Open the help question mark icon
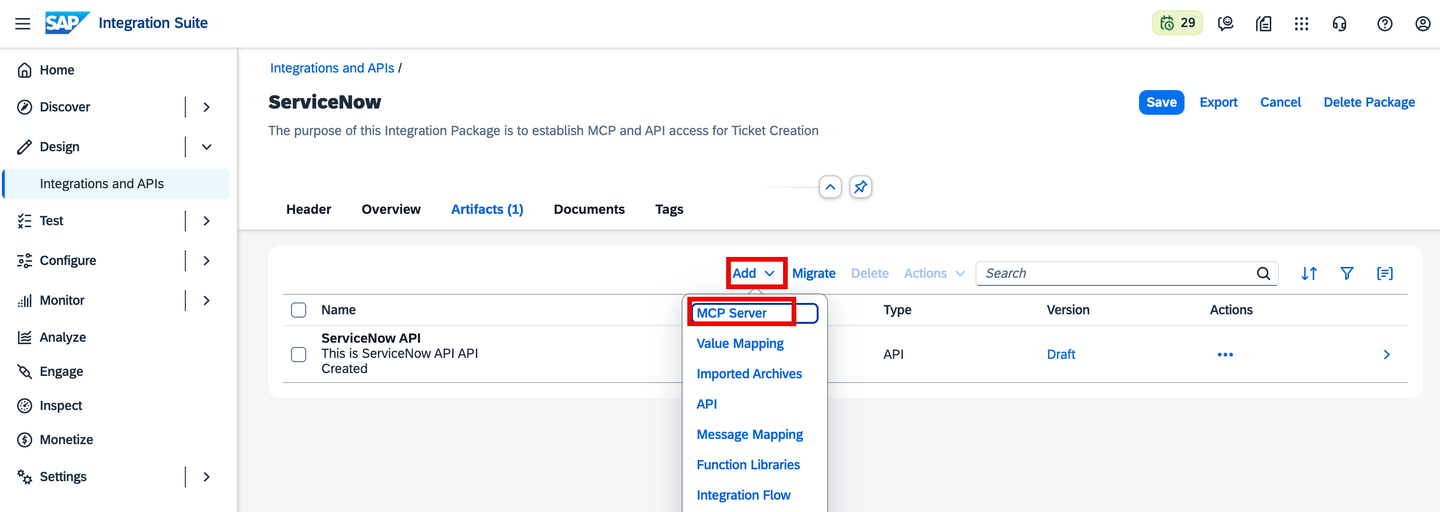Image resolution: width=1440 pixels, height=512 pixels. 1385,24
